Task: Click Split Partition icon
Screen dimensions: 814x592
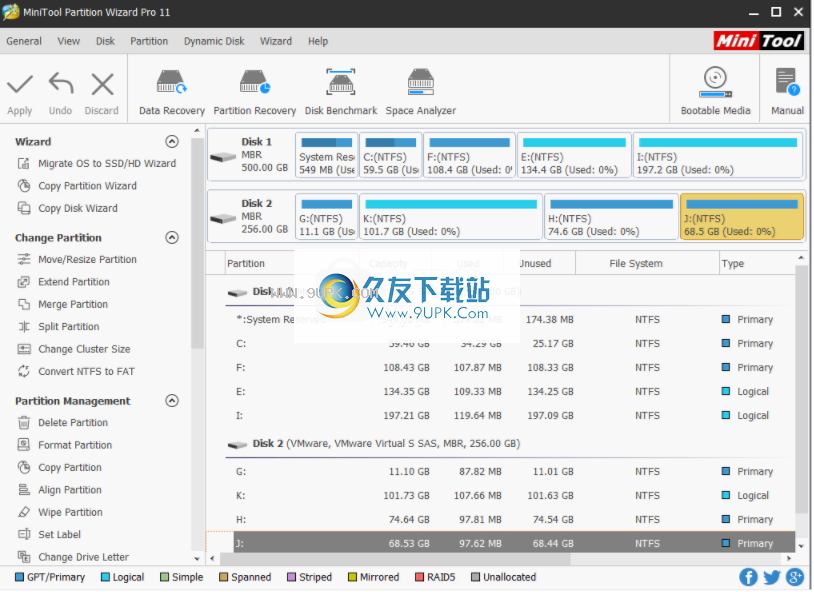Action: [24, 327]
